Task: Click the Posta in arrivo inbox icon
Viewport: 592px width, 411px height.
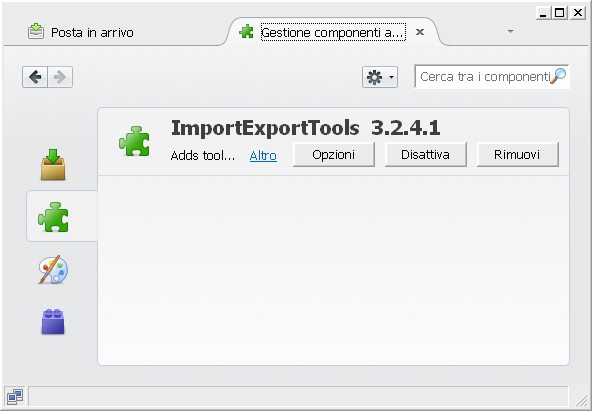Action: click(x=36, y=31)
